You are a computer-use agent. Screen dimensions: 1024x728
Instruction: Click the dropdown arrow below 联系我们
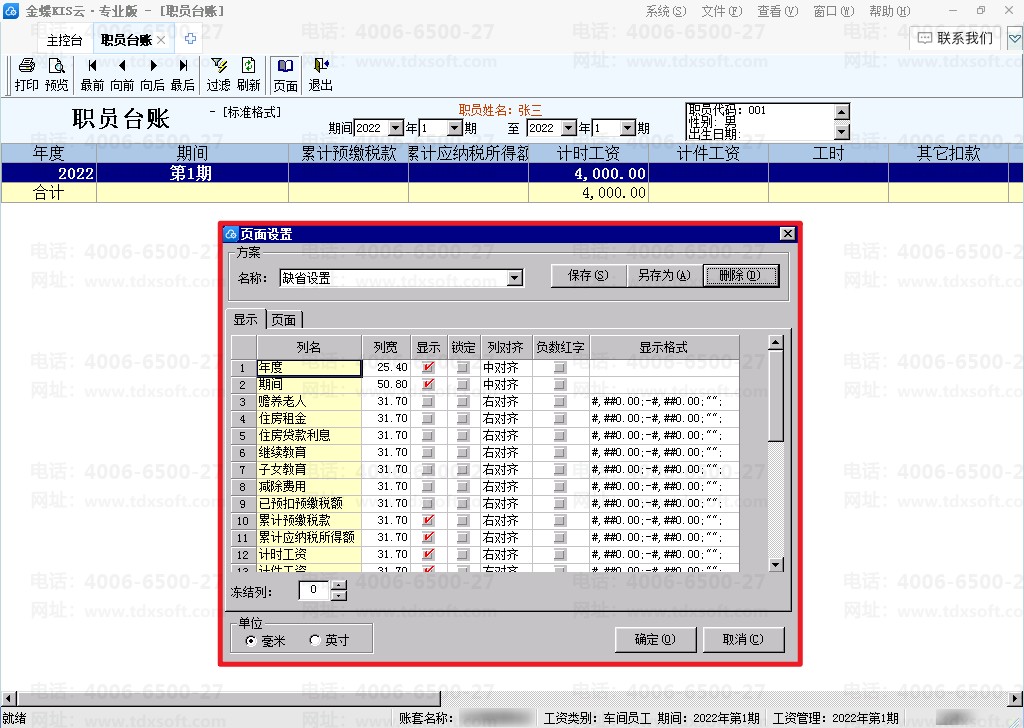coord(1015,39)
